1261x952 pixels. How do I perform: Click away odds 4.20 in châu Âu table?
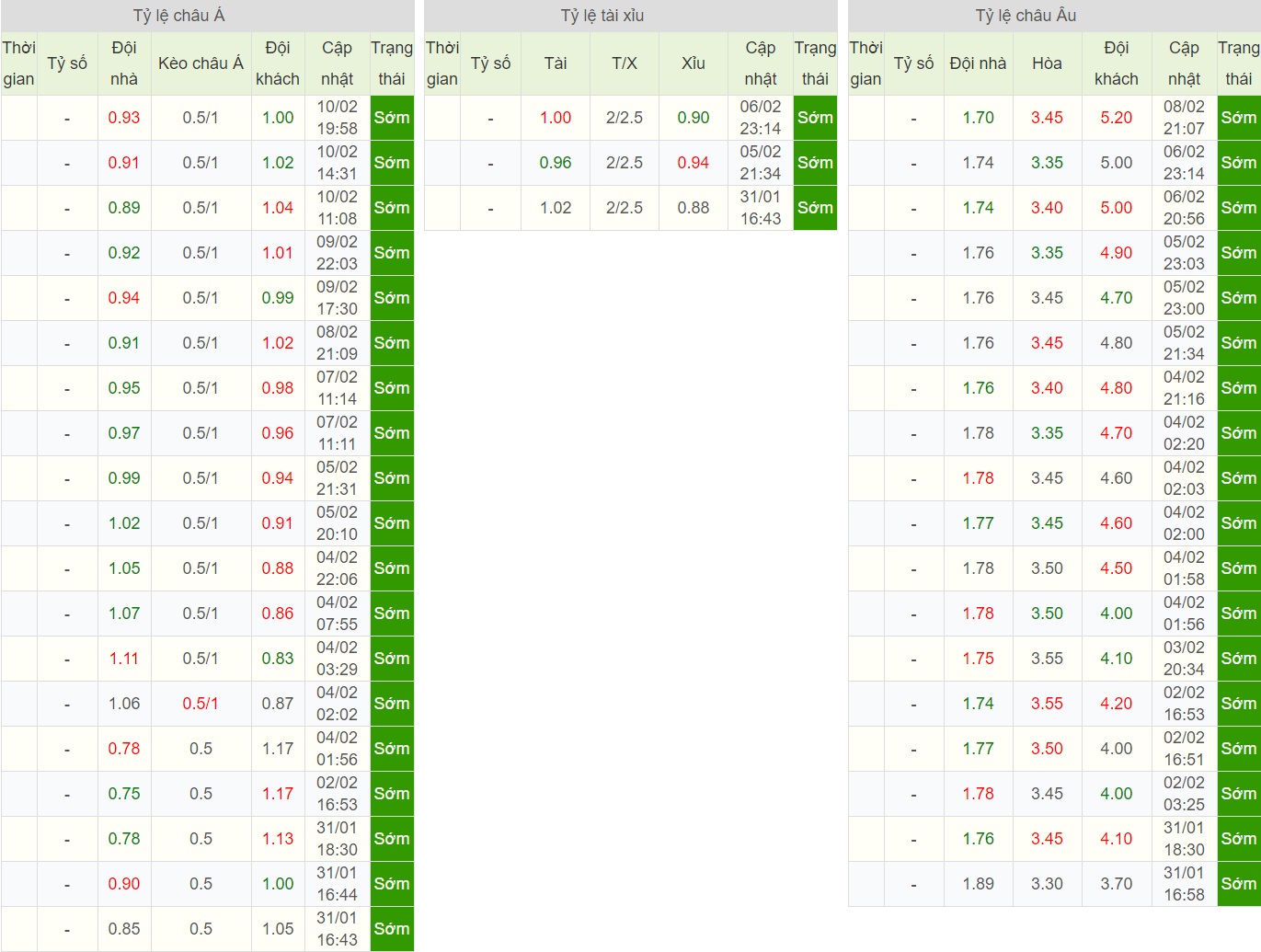coord(1117,704)
